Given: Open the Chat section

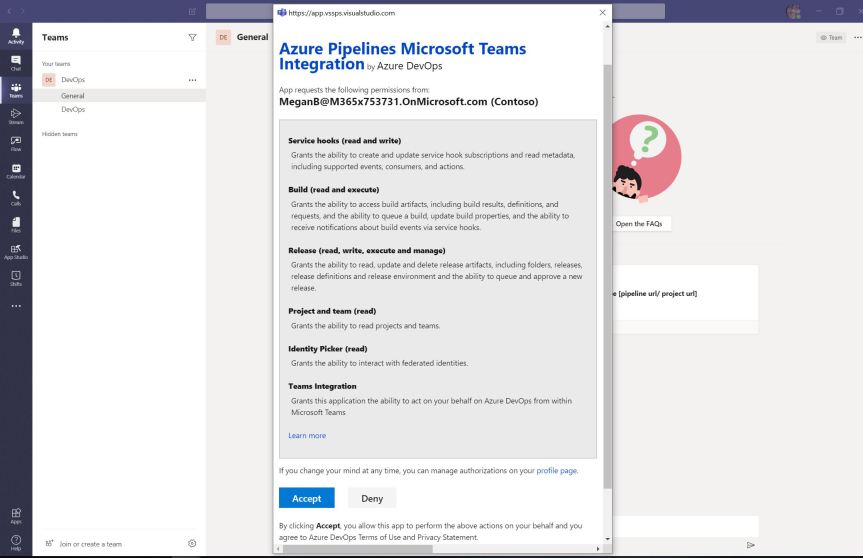Looking at the screenshot, I should (x=15, y=62).
